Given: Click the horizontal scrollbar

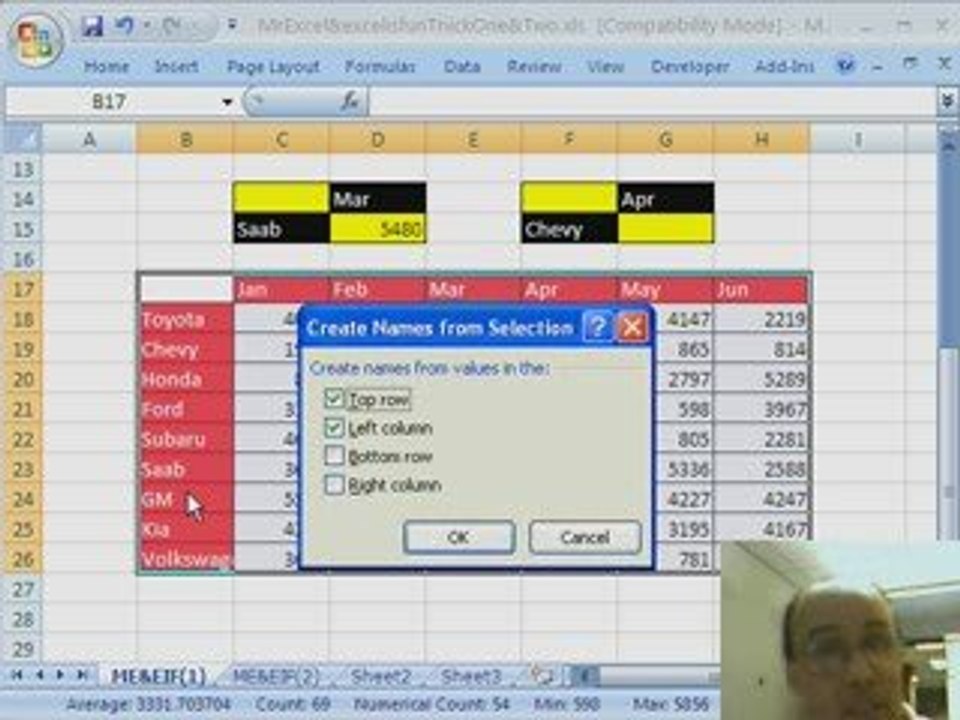Looking at the screenshot, I should click(655, 676).
